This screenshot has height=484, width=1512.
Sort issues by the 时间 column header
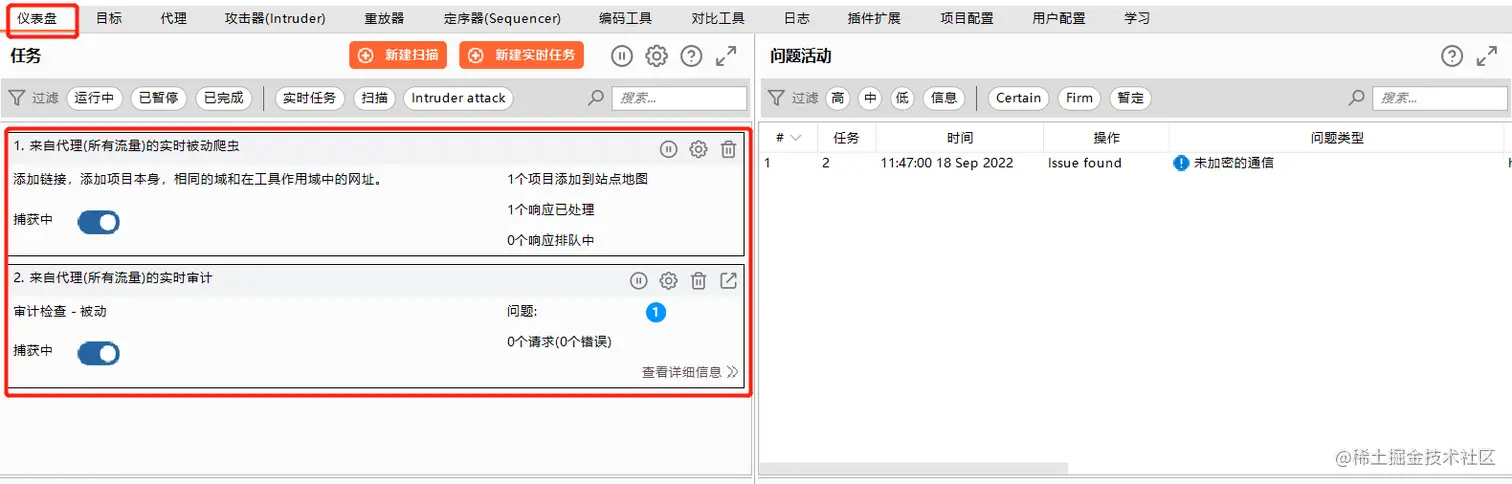click(960, 138)
